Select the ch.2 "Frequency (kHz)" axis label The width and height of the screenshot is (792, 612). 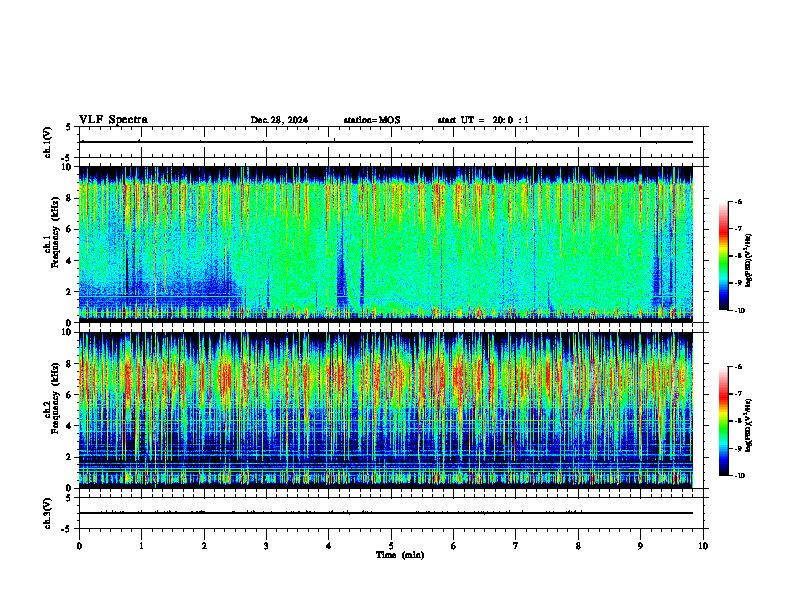click(x=55, y=398)
